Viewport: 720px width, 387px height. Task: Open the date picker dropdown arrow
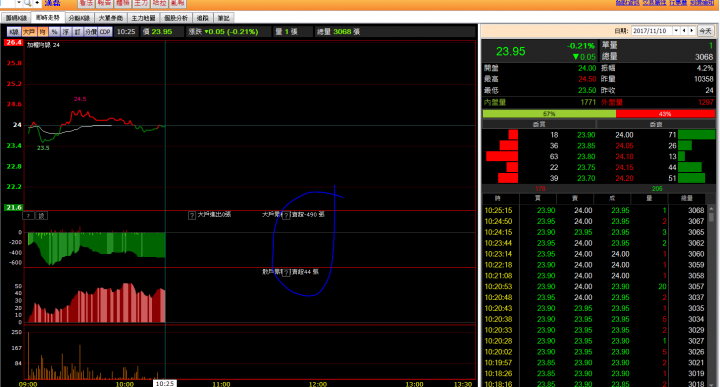676,31
